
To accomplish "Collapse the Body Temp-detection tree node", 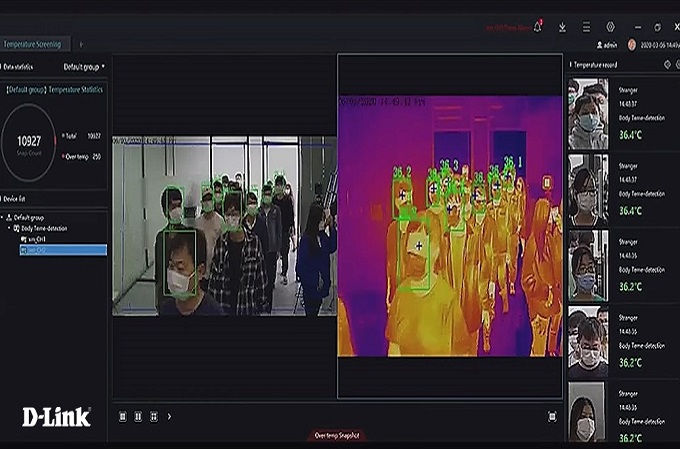I will [x=16, y=229].
